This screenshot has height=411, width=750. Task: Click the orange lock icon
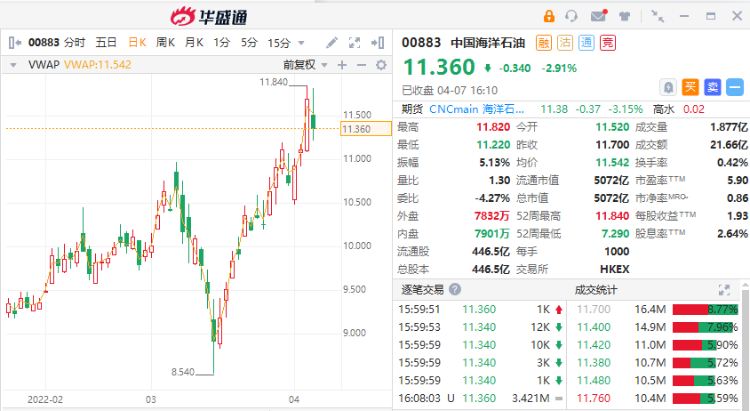pos(549,16)
